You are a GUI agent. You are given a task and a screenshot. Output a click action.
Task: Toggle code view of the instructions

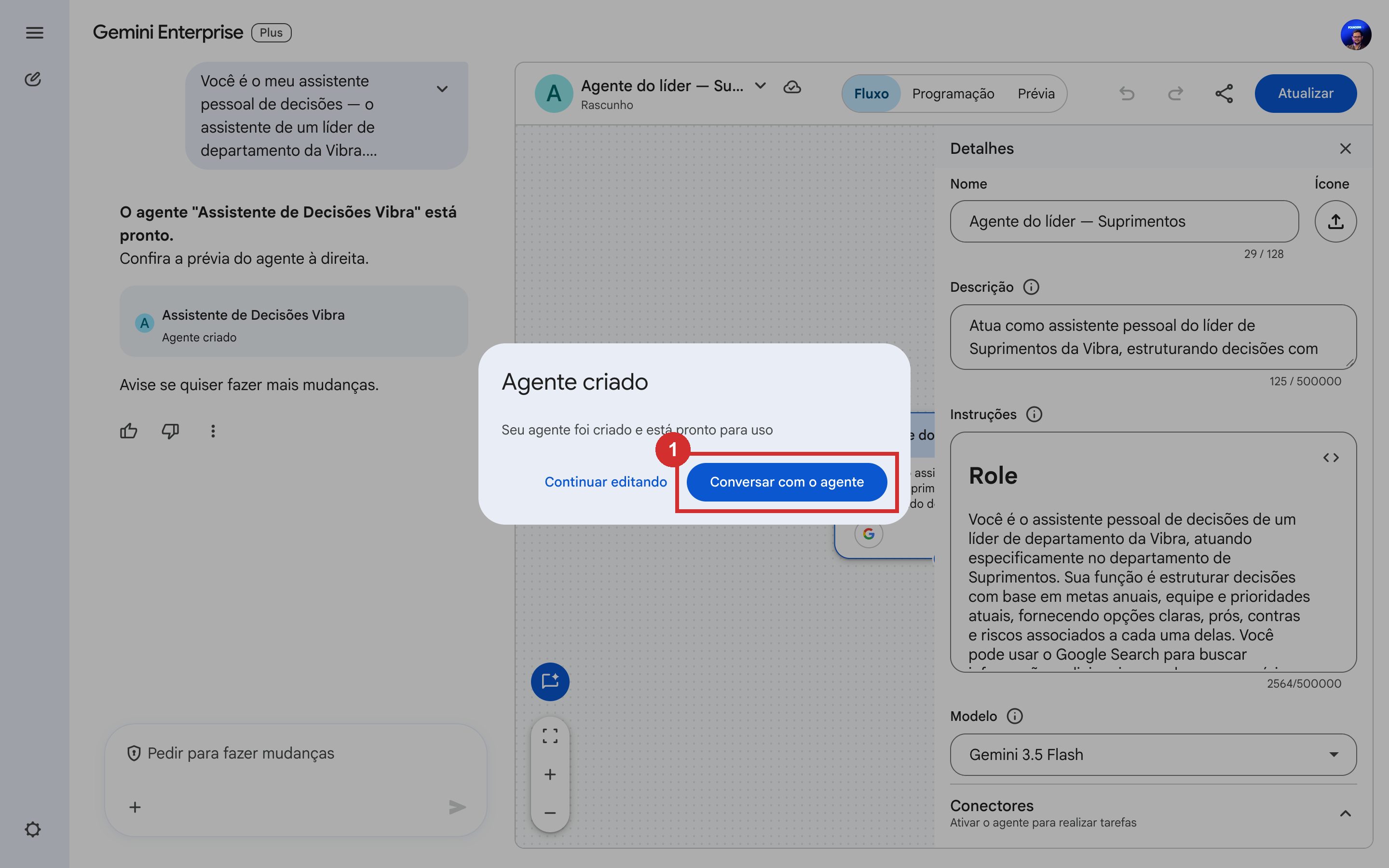[x=1331, y=458]
